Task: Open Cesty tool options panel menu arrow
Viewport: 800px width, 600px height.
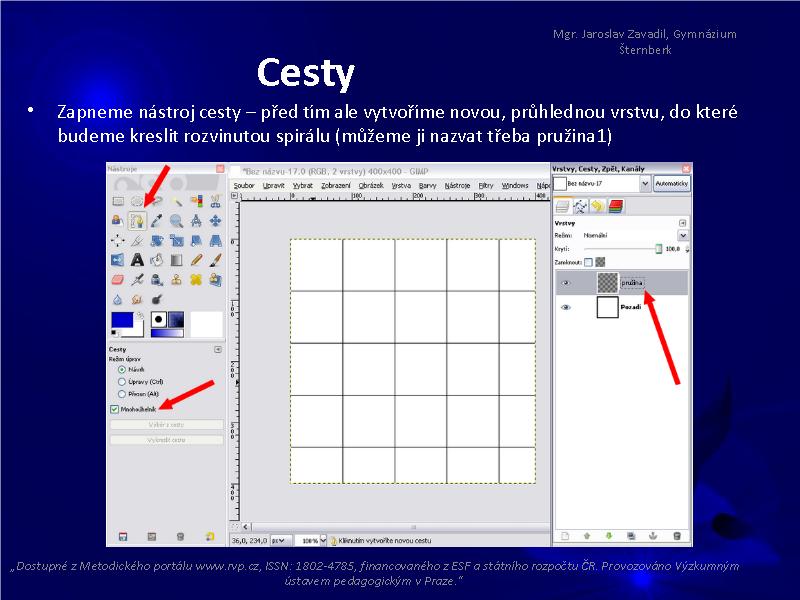Action: click(x=218, y=349)
